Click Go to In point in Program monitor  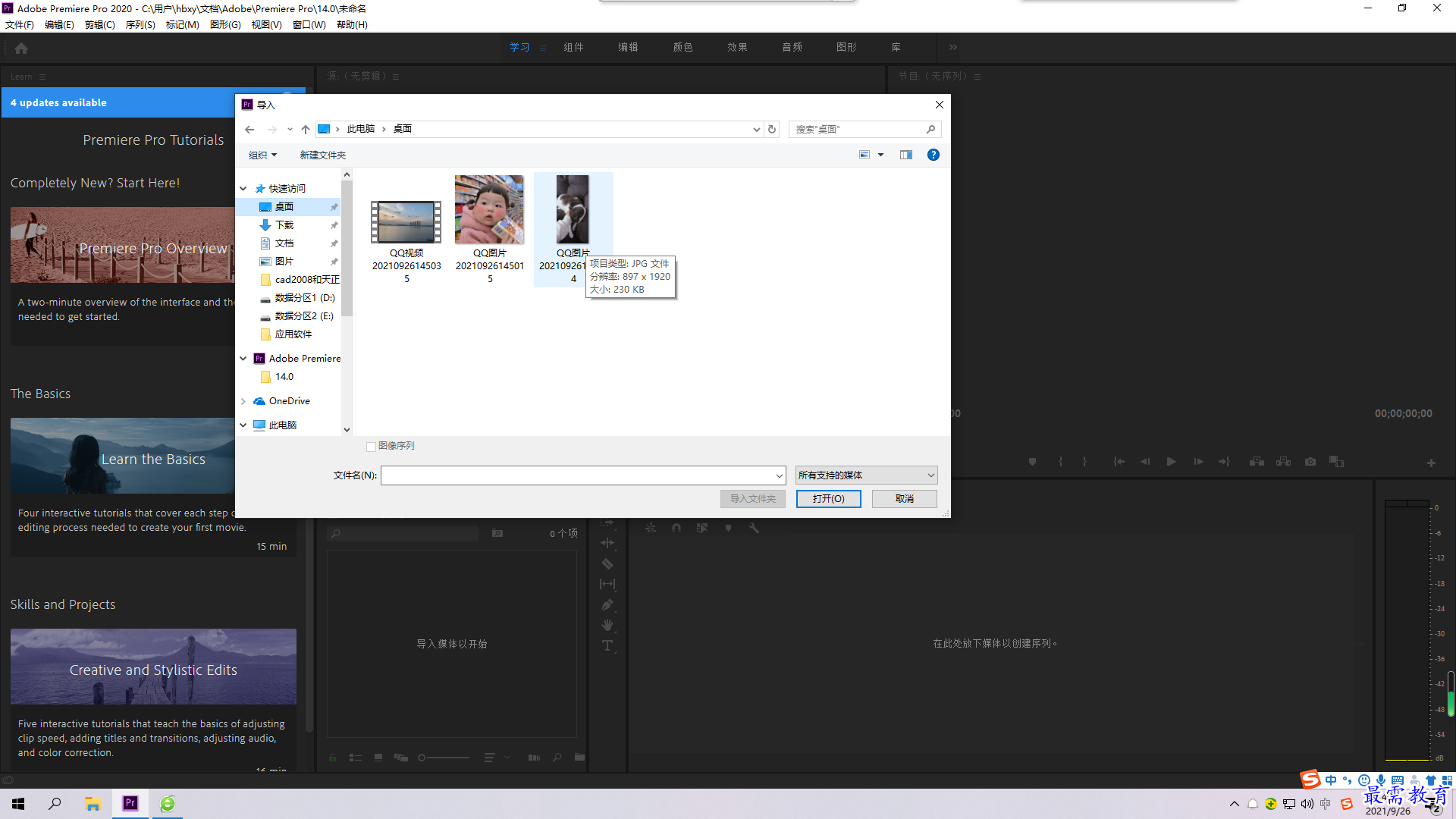(1119, 461)
